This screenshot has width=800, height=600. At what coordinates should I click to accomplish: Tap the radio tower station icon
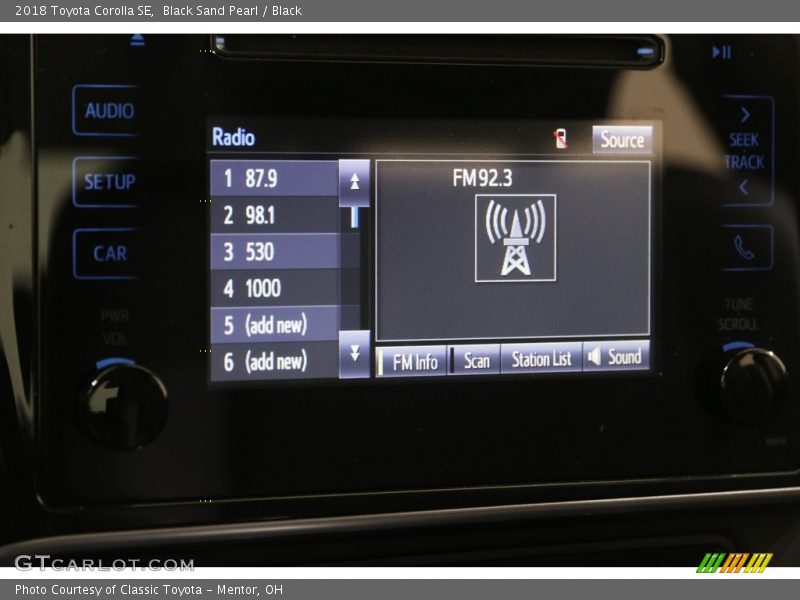[x=515, y=238]
